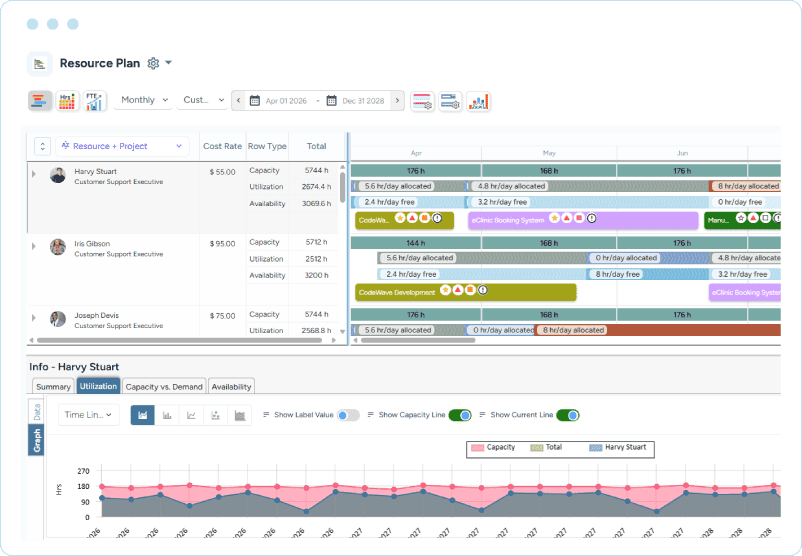Toggle Show Current Line switch

568,415
